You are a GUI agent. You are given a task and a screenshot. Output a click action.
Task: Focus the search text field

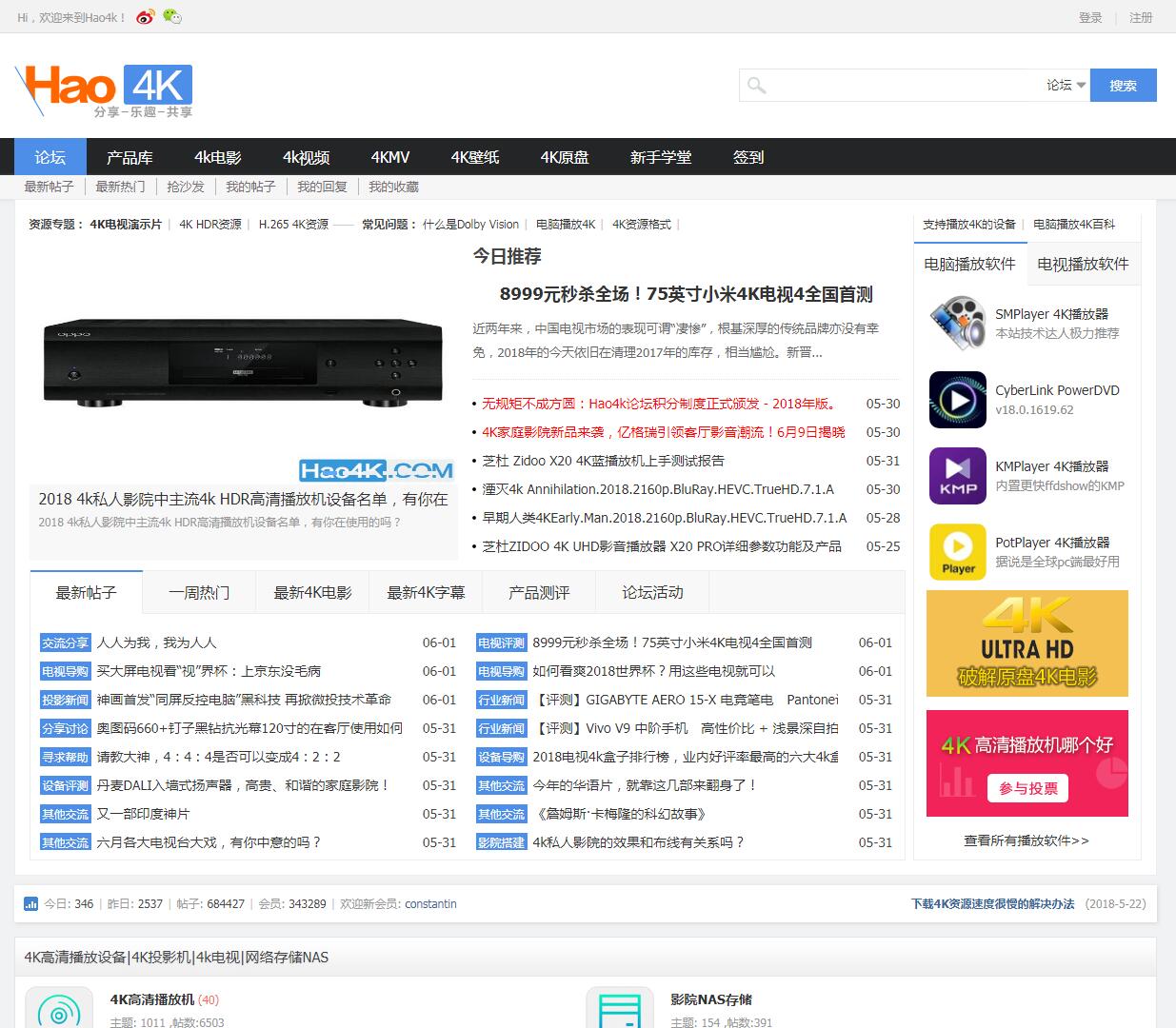pyautogui.click(x=905, y=85)
